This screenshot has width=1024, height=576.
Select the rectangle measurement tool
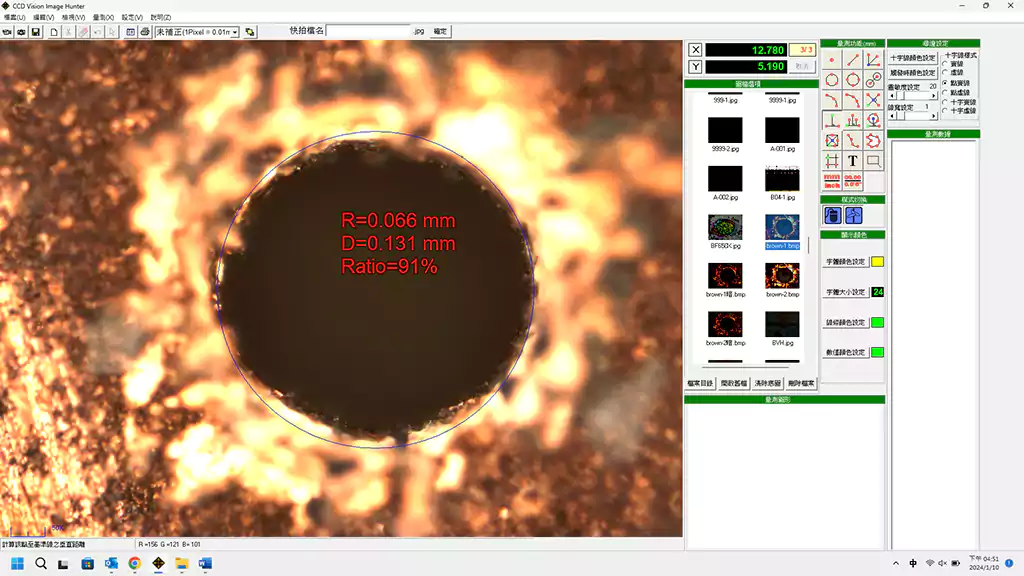coord(873,161)
